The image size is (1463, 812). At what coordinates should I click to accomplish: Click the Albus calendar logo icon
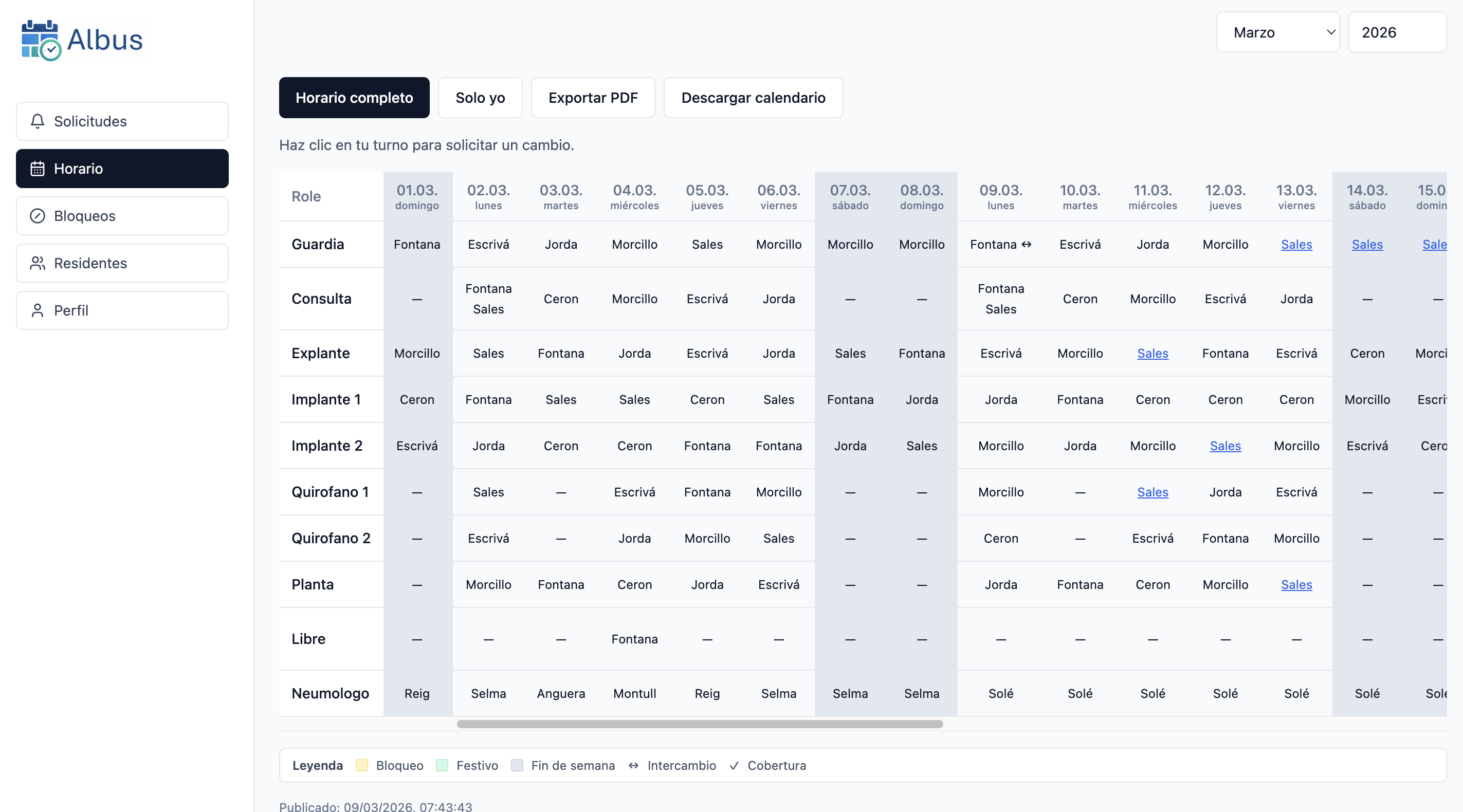40,40
